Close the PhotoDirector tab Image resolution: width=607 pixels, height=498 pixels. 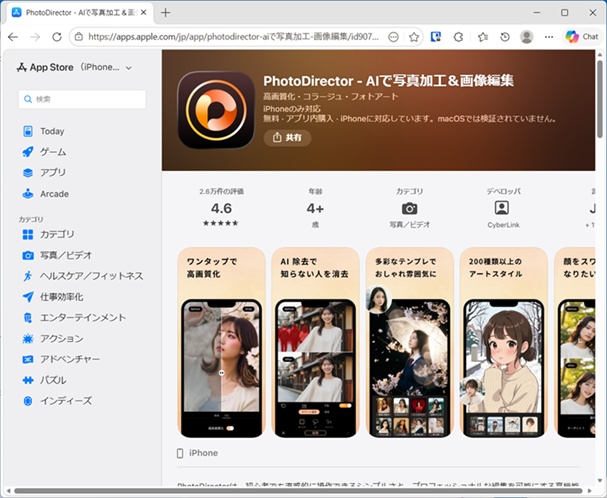143,13
